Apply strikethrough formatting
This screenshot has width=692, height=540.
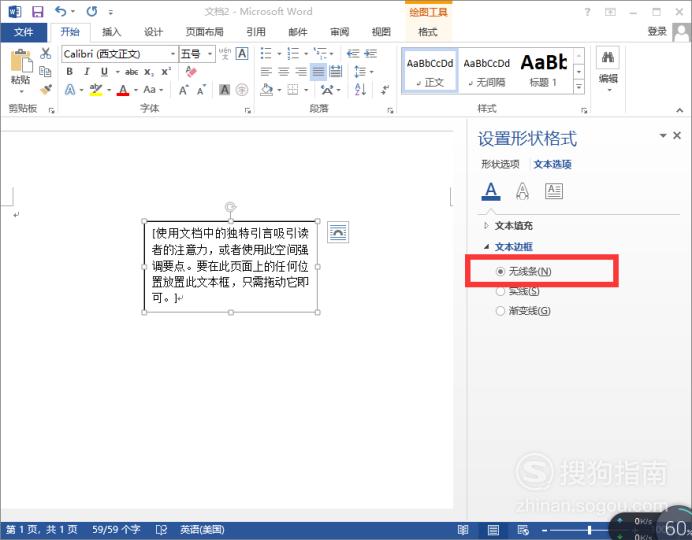click(x=132, y=71)
